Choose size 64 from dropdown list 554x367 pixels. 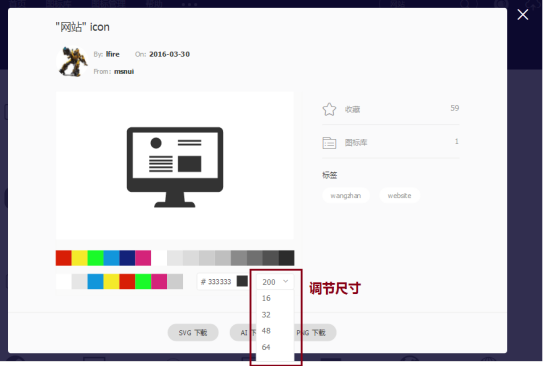tap(266, 347)
